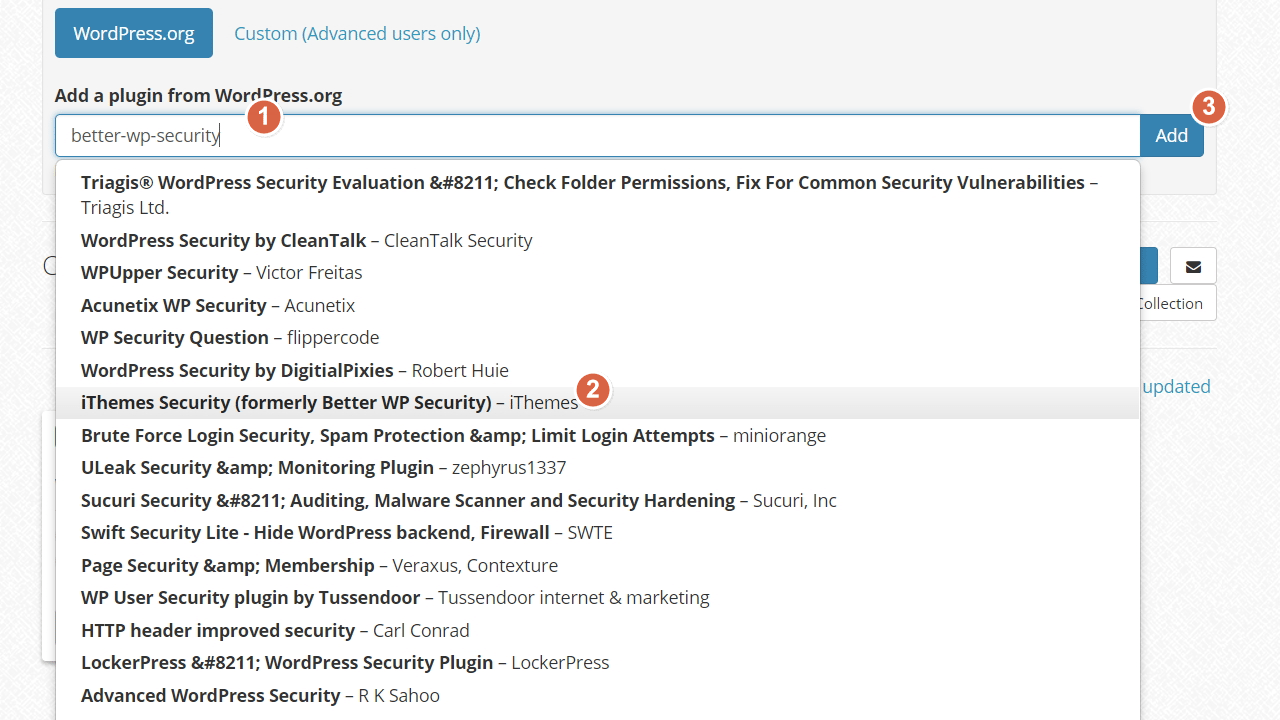Pick Page Security & Membership suggestion
The height and width of the screenshot is (720, 1280).
(598, 565)
